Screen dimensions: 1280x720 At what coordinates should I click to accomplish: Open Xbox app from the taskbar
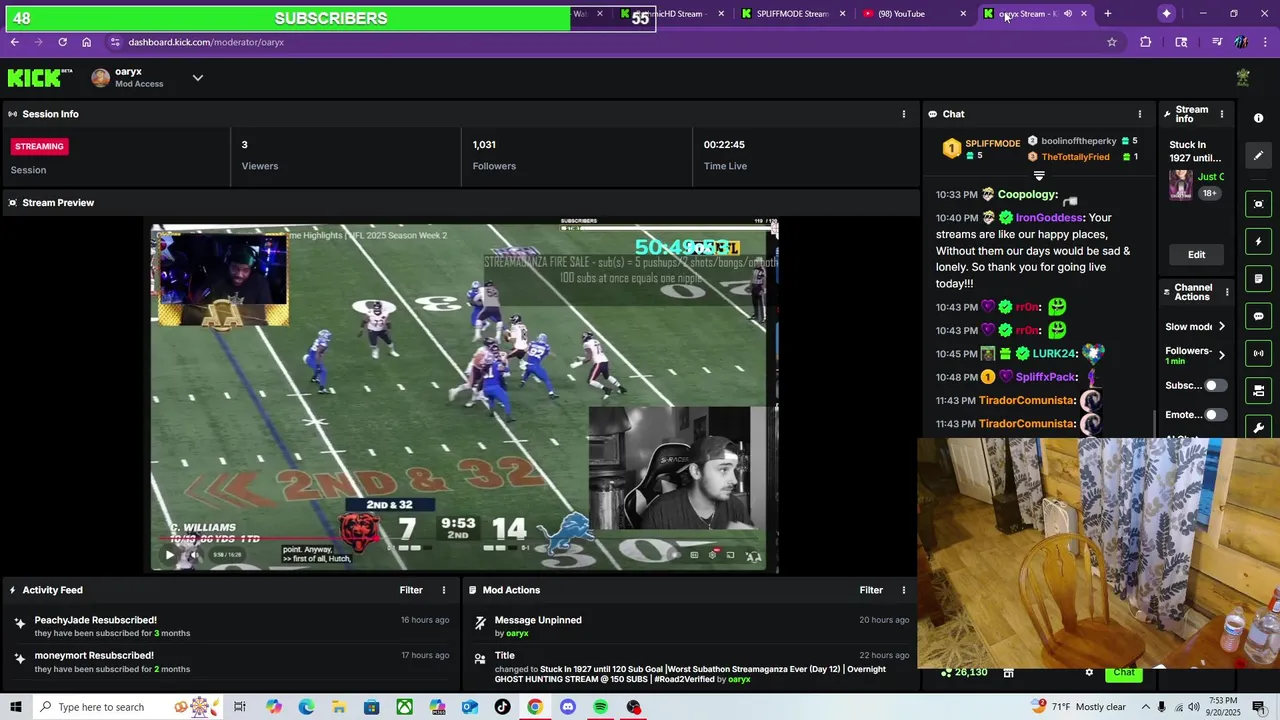(x=404, y=707)
